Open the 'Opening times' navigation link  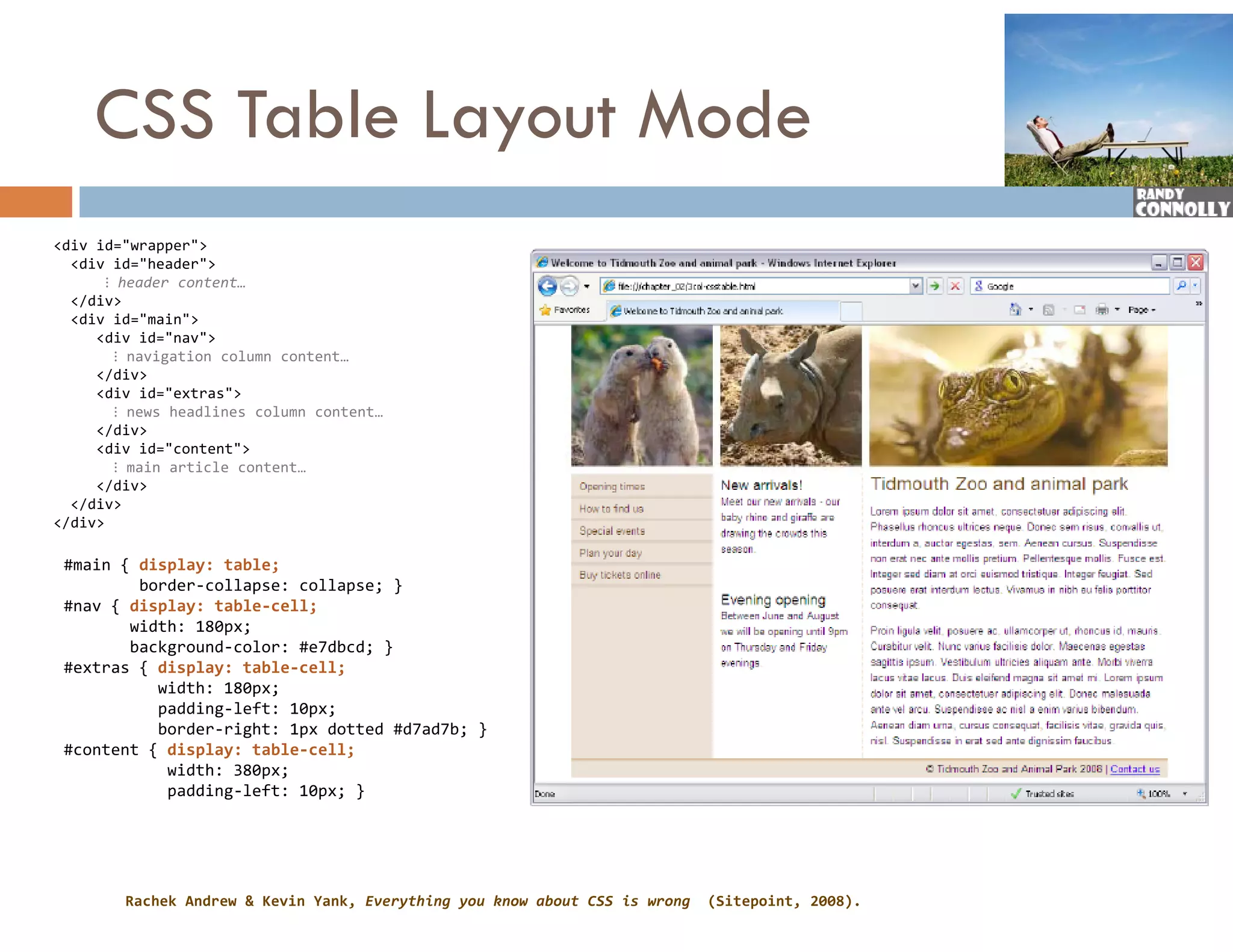point(612,486)
